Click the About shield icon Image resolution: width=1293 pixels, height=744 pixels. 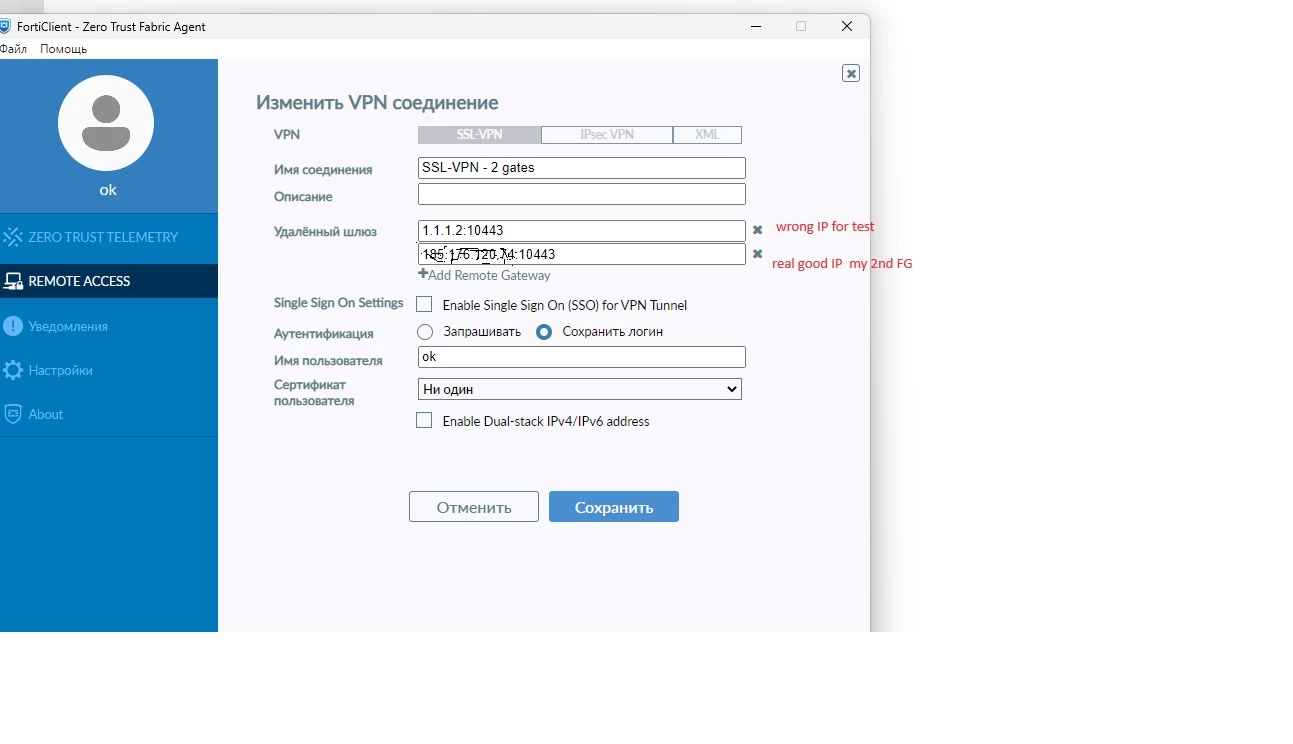13,414
